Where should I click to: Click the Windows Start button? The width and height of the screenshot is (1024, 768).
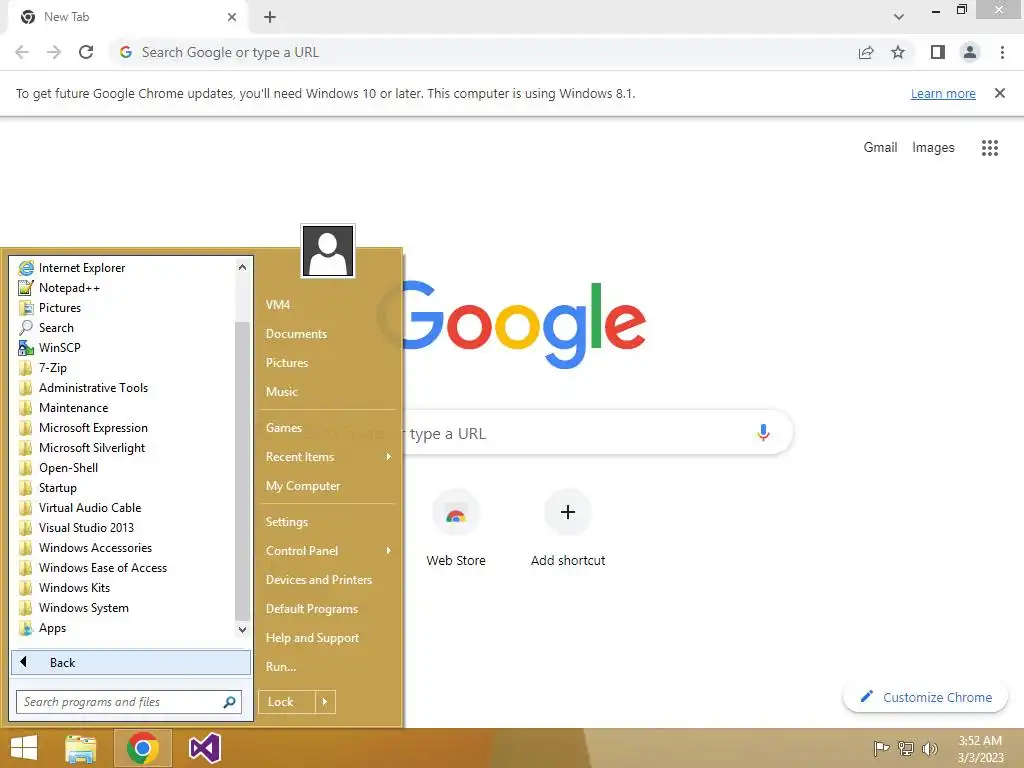point(24,748)
